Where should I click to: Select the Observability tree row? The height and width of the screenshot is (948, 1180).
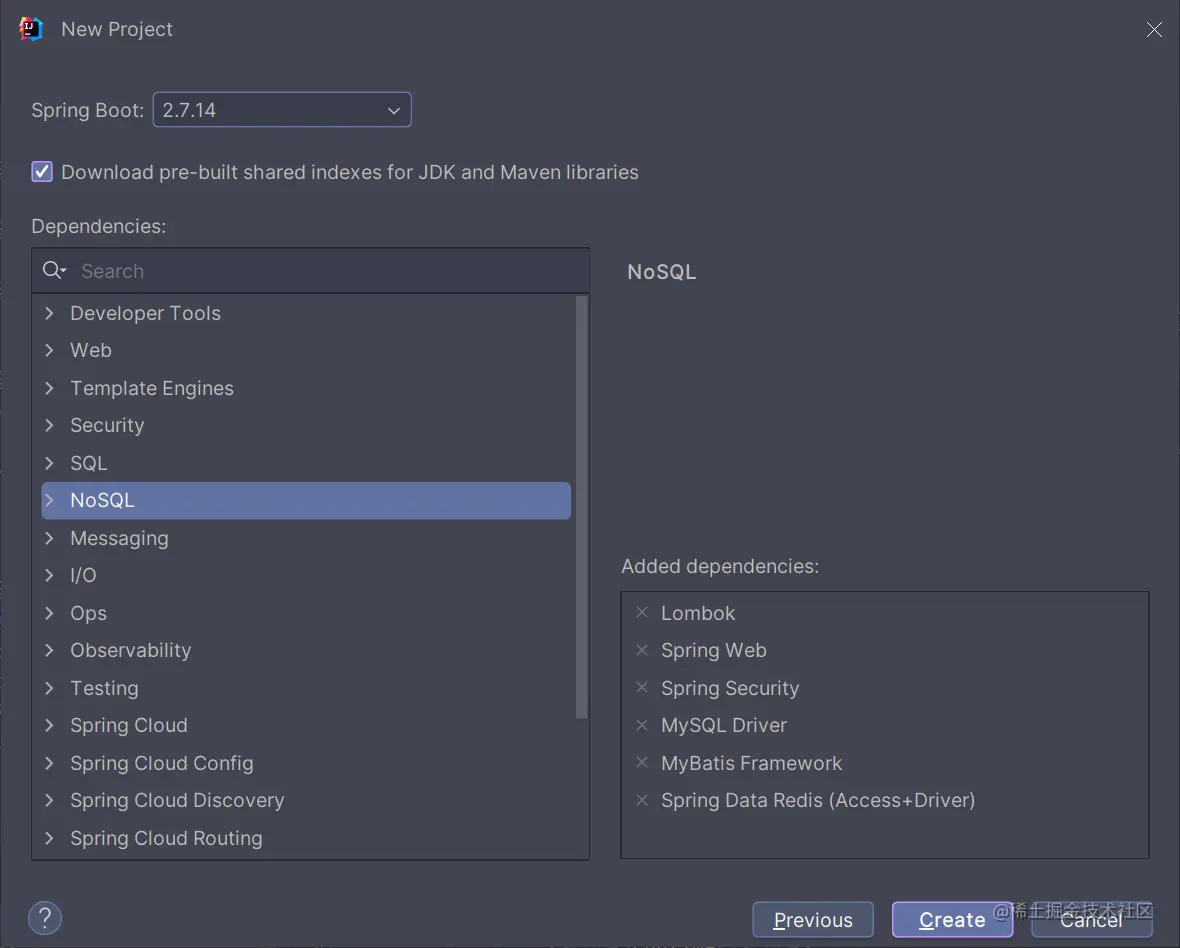tap(306, 650)
